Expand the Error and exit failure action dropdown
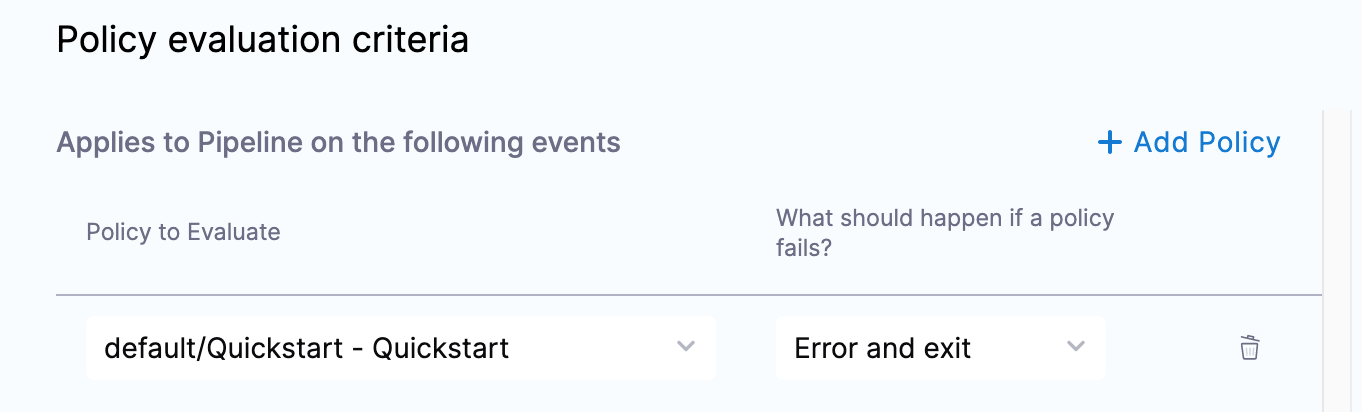The height and width of the screenshot is (412, 1362). tap(941, 348)
